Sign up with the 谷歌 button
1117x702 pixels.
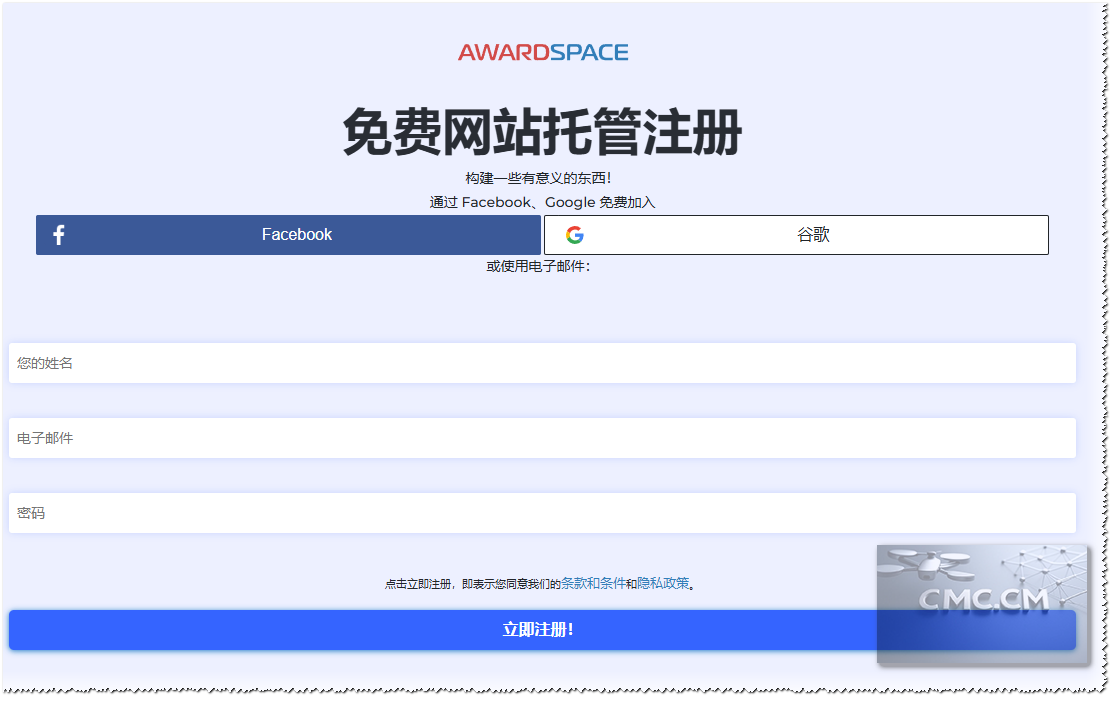pyautogui.click(x=796, y=234)
